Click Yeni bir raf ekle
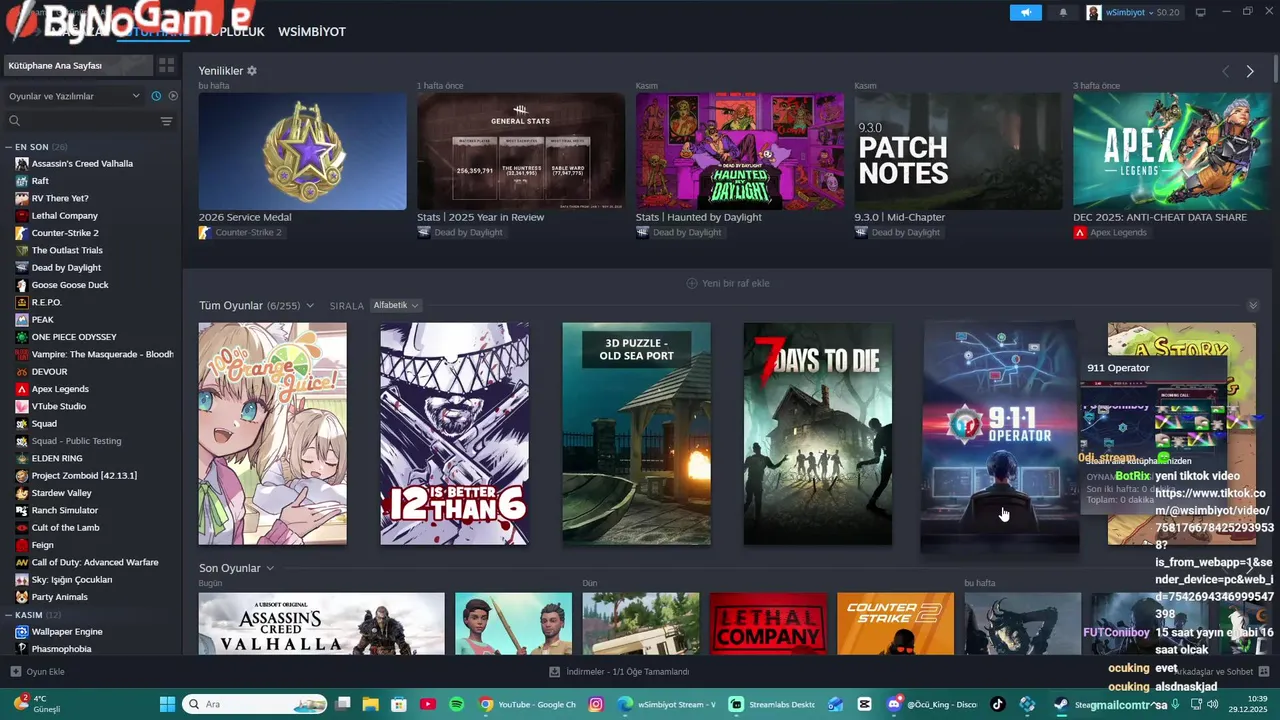 [728, 283]
